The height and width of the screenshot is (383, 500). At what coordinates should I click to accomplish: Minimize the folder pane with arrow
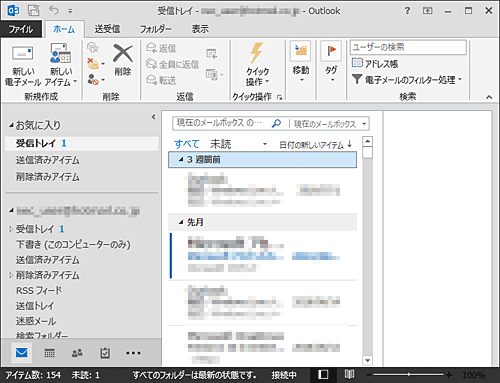153,117
